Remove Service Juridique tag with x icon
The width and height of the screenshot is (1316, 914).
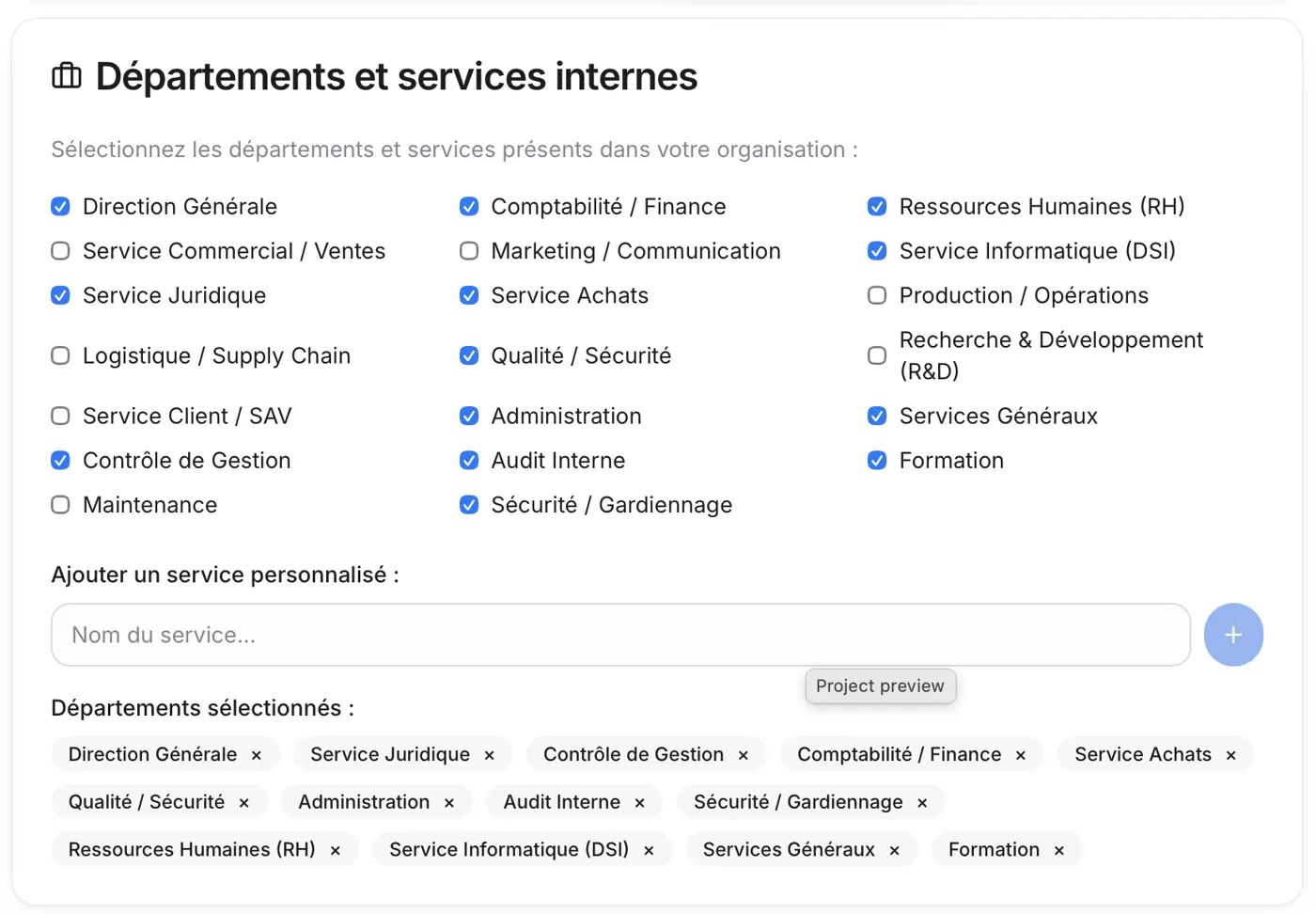click(490, 755)
